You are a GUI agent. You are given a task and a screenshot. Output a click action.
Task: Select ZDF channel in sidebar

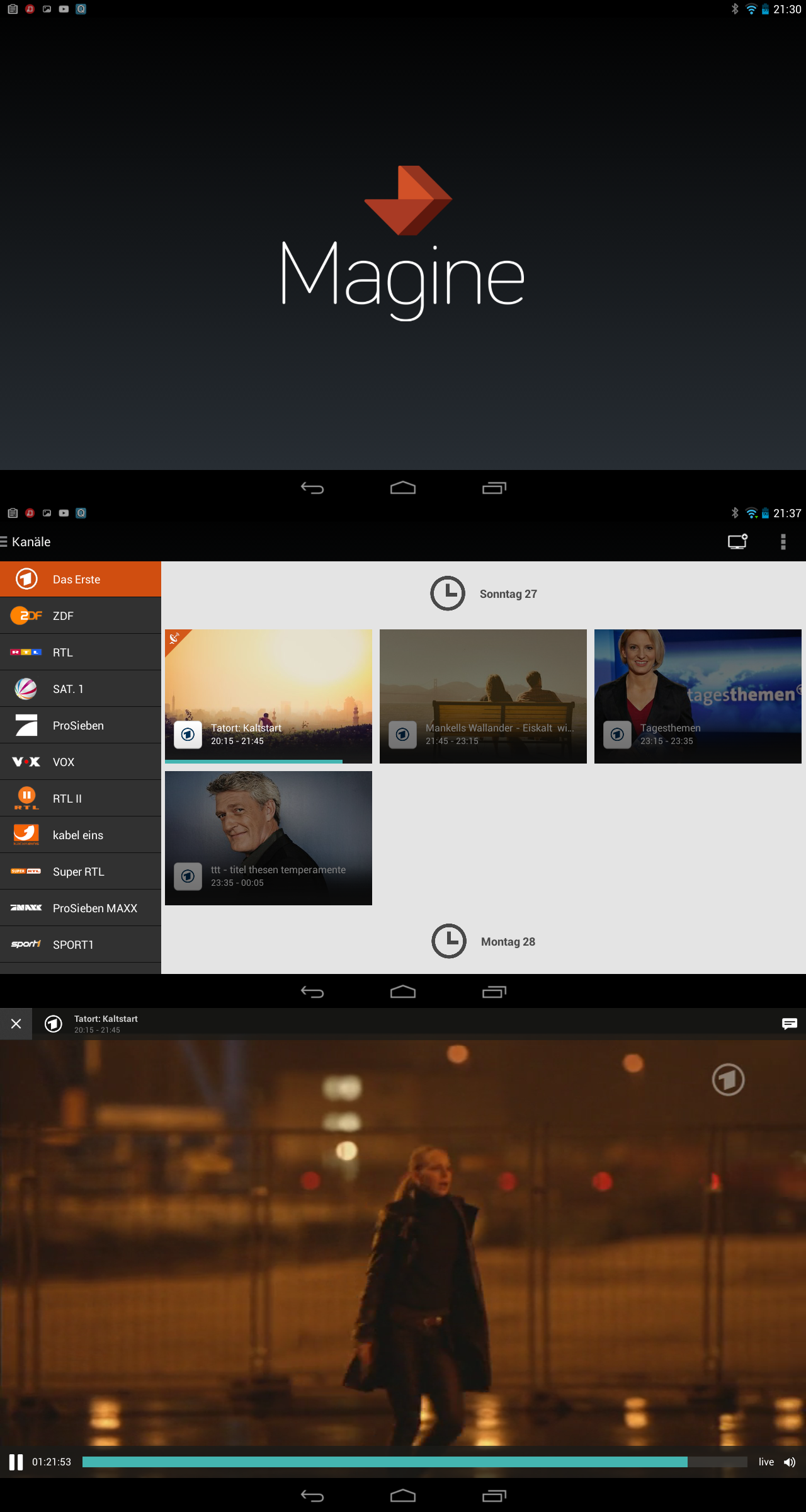(81, 616)
